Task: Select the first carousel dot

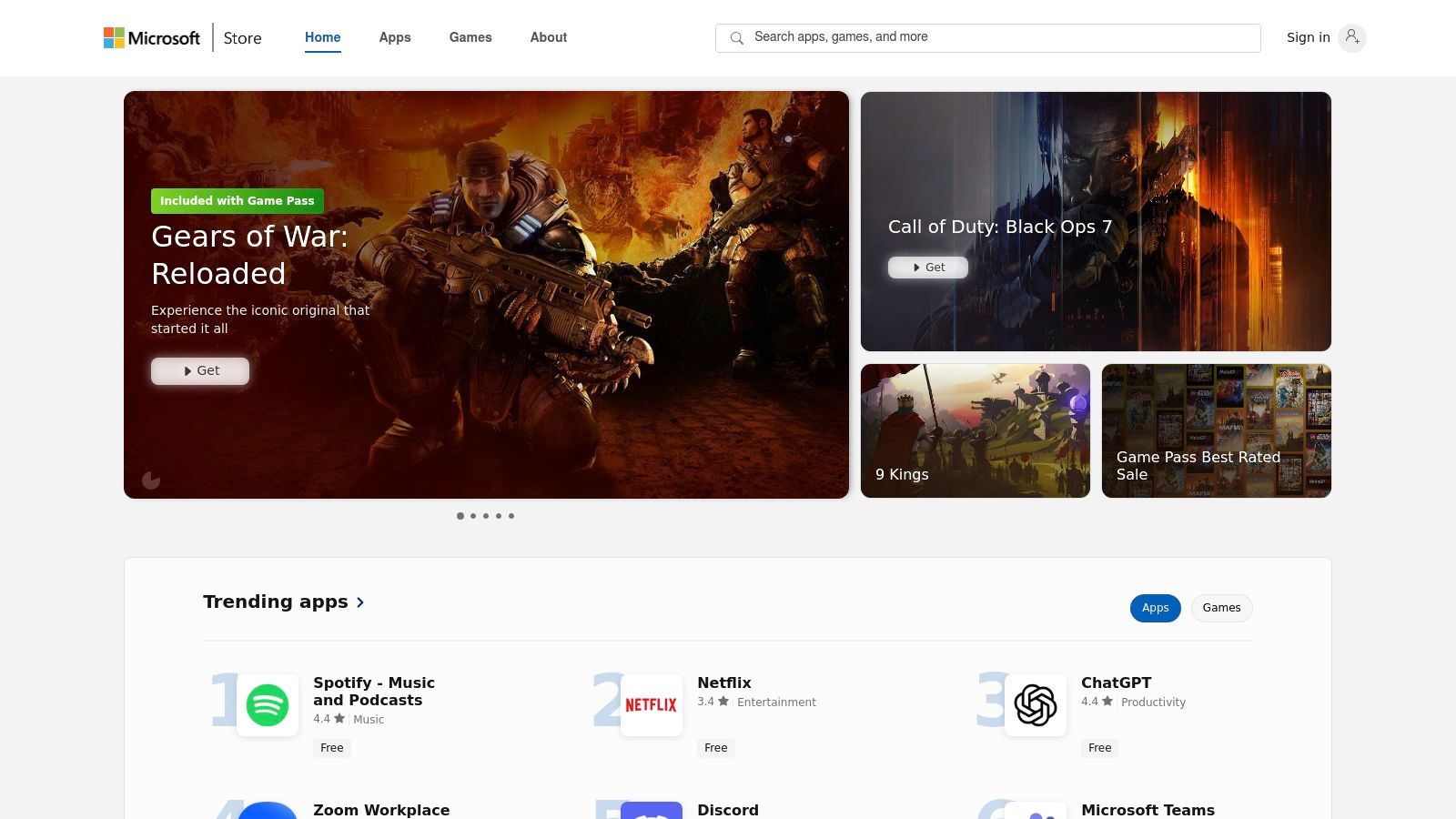Action: click(460, 516)
